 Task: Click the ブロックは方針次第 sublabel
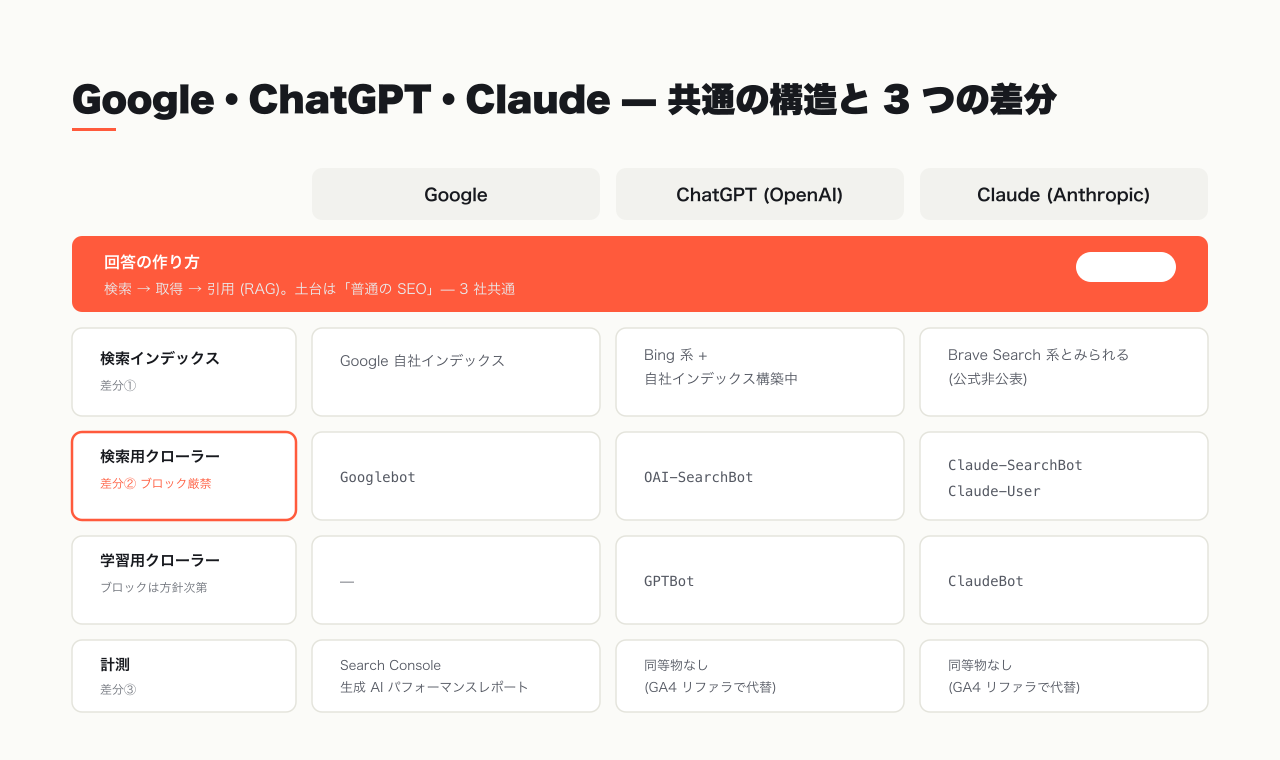point(154,587)
